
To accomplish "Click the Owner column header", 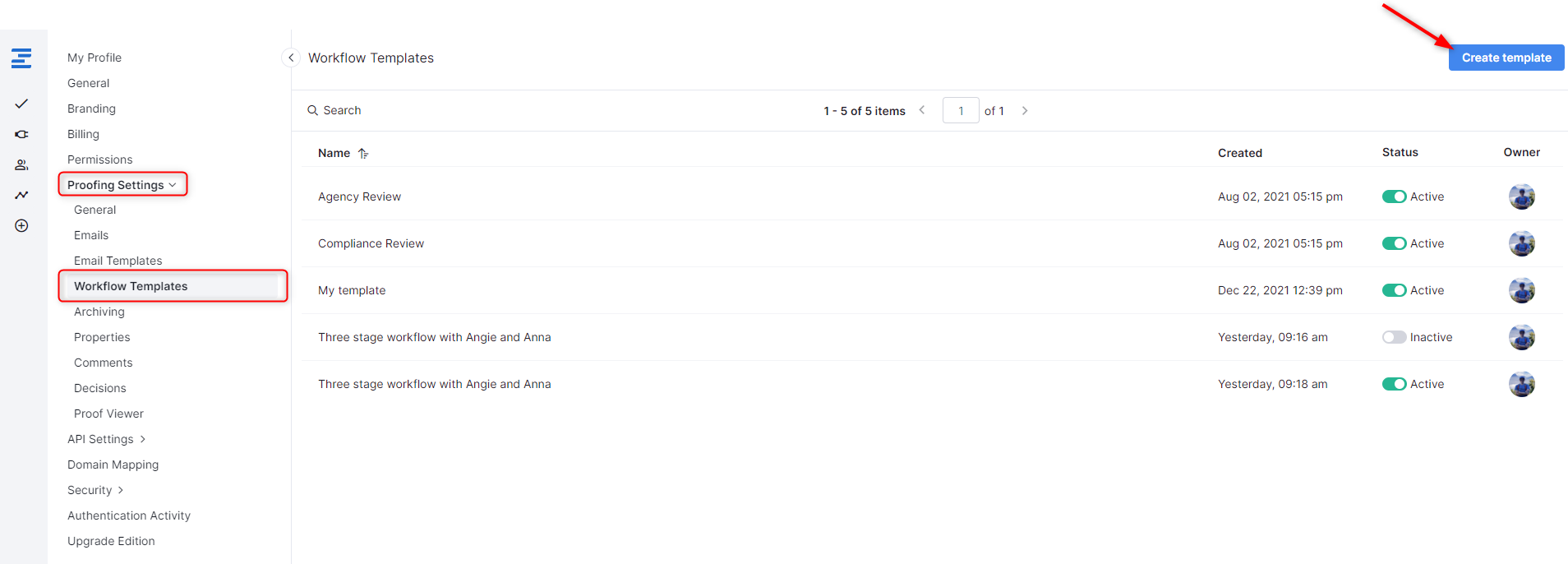I will [1522, 152].
